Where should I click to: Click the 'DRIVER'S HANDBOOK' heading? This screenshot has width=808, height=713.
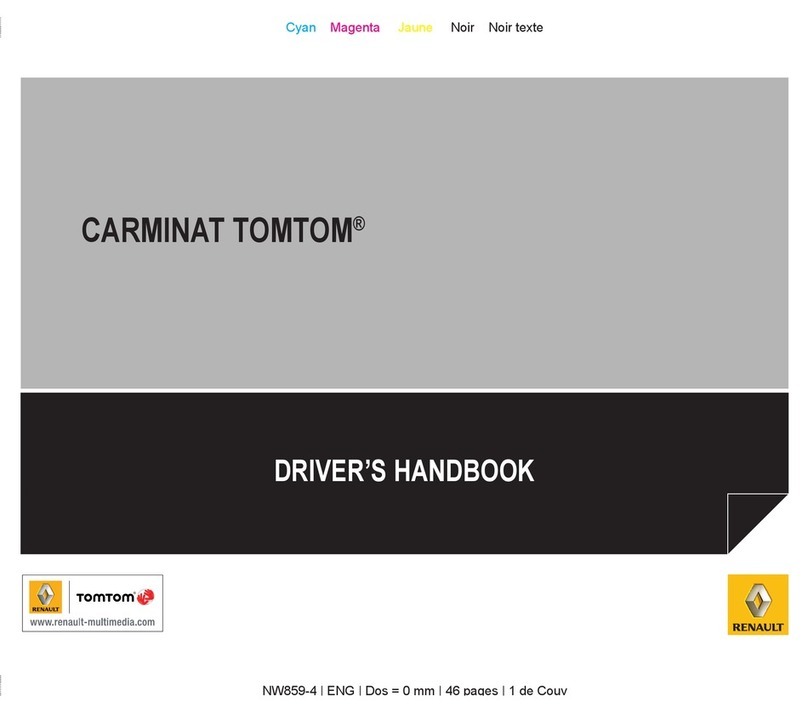click(404, 471)
